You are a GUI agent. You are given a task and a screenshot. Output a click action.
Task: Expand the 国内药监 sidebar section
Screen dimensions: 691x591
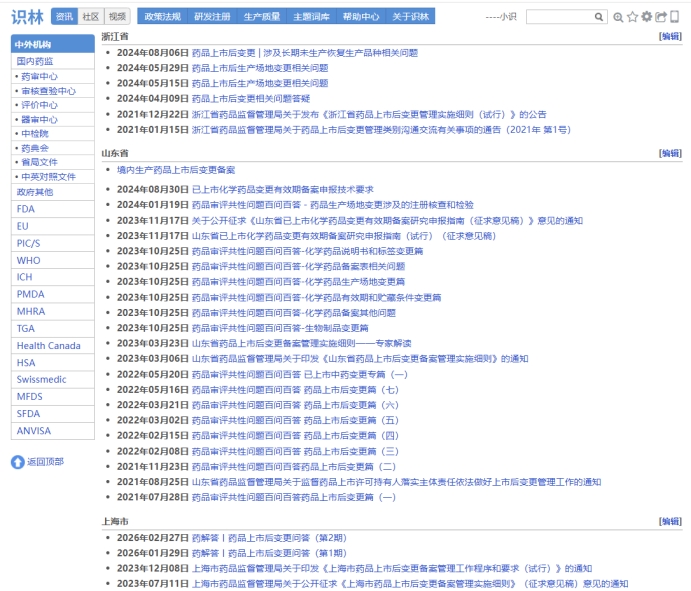(x=35, y=61)
